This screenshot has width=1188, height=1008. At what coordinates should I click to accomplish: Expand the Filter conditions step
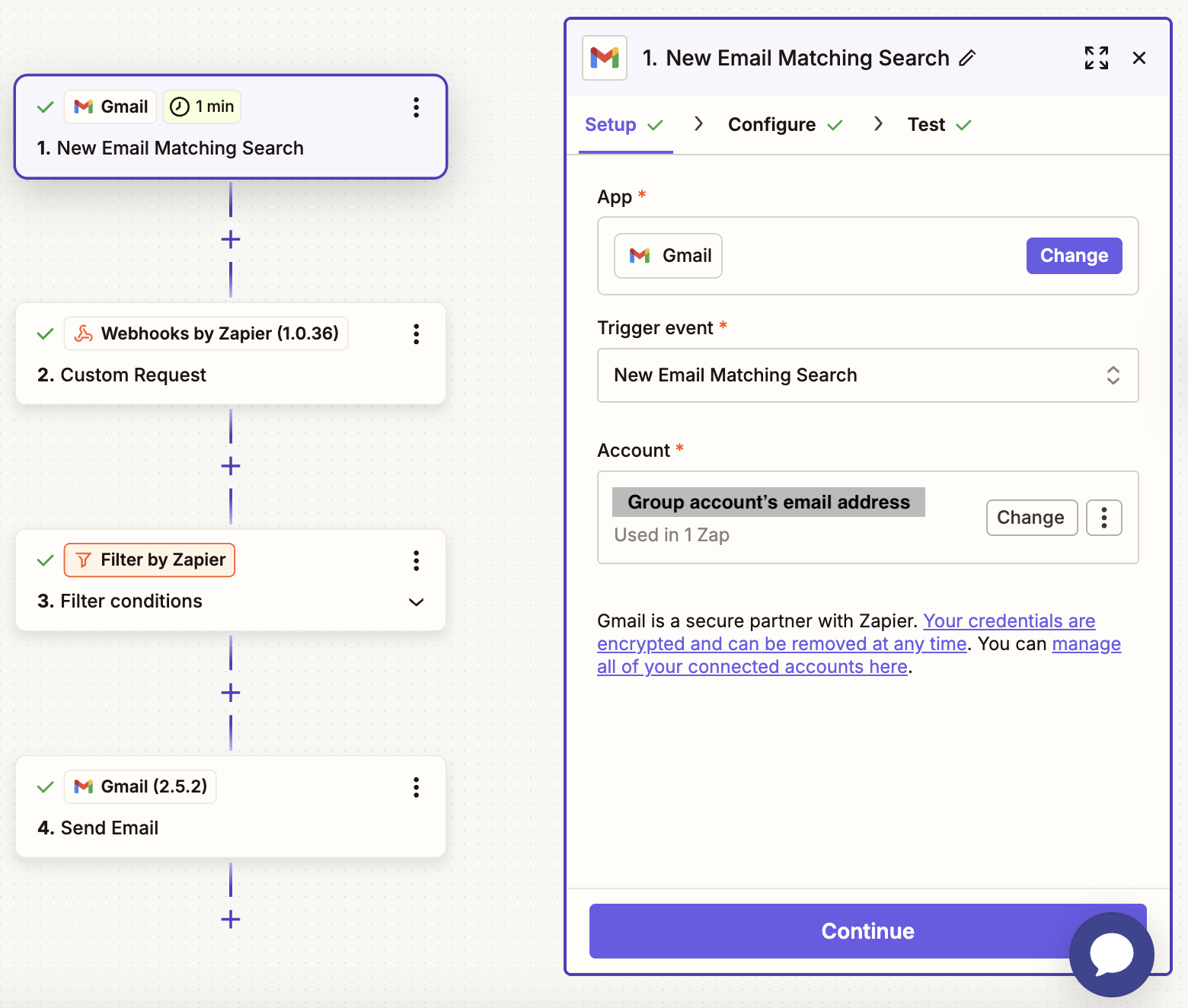417,601
